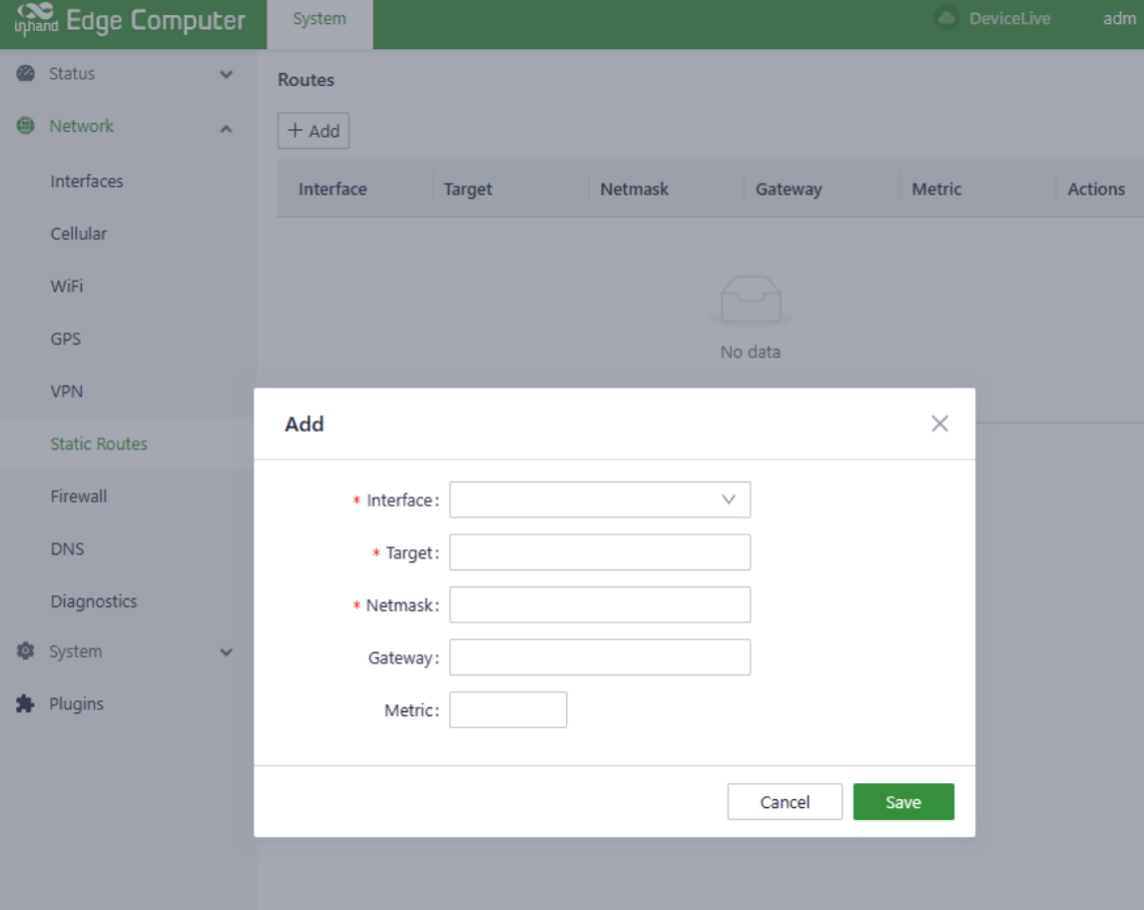Viewport: 1144px width, 910px height.
Task: Click the Cancel button
Action: (x=784, y=802)
